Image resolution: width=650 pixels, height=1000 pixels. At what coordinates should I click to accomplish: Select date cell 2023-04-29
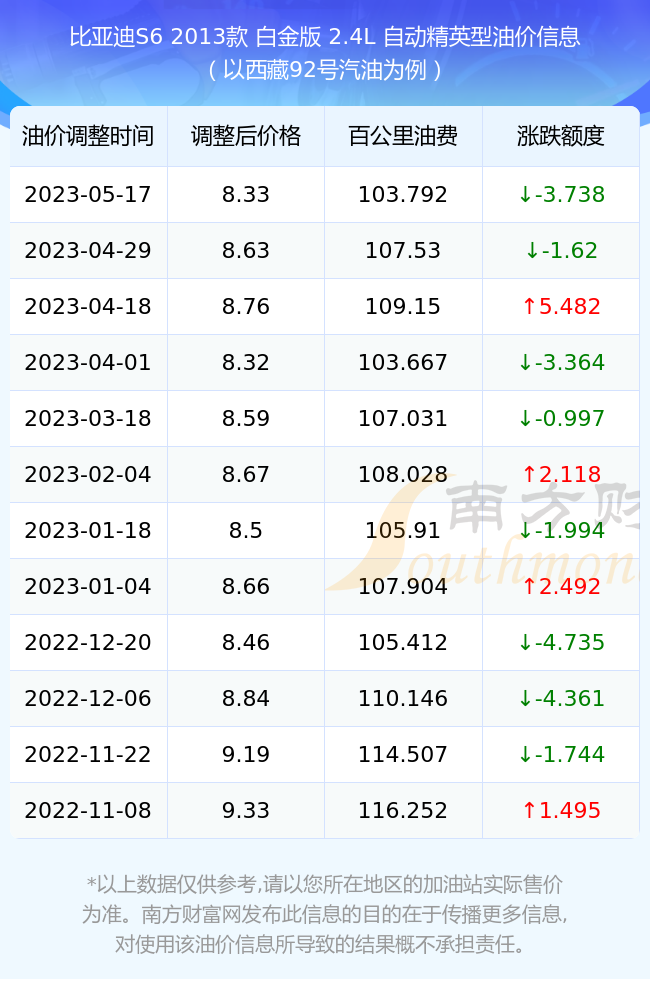point(88,251)
